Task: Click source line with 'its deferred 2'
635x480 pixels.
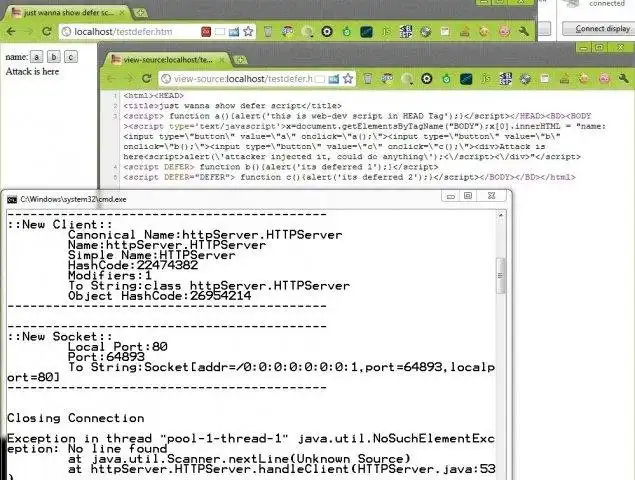Action: [x=349, y=177]
